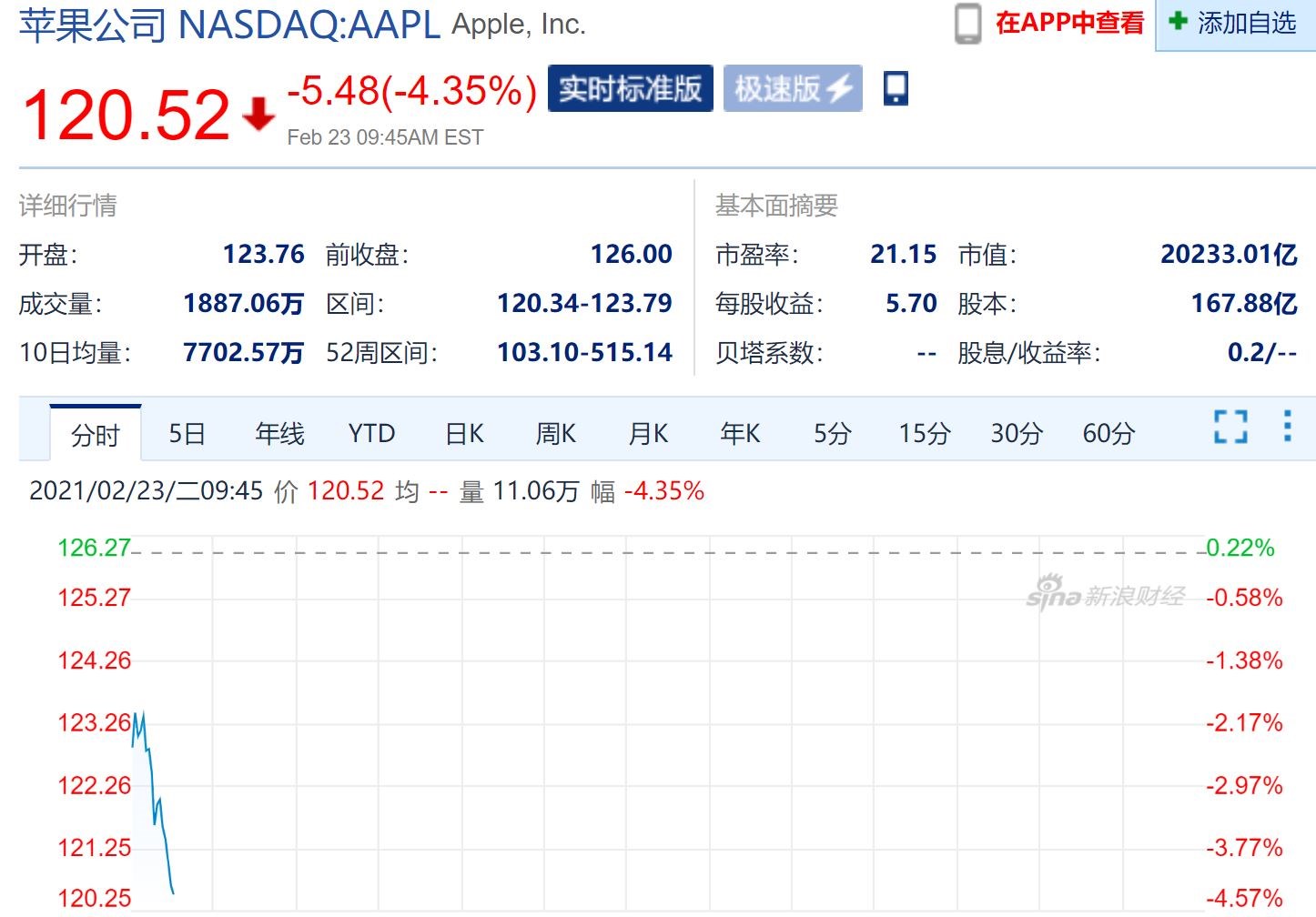Click the 开盘 value 123.76
The width and height of the screenshot is (1316, 917).
point(264,254)
